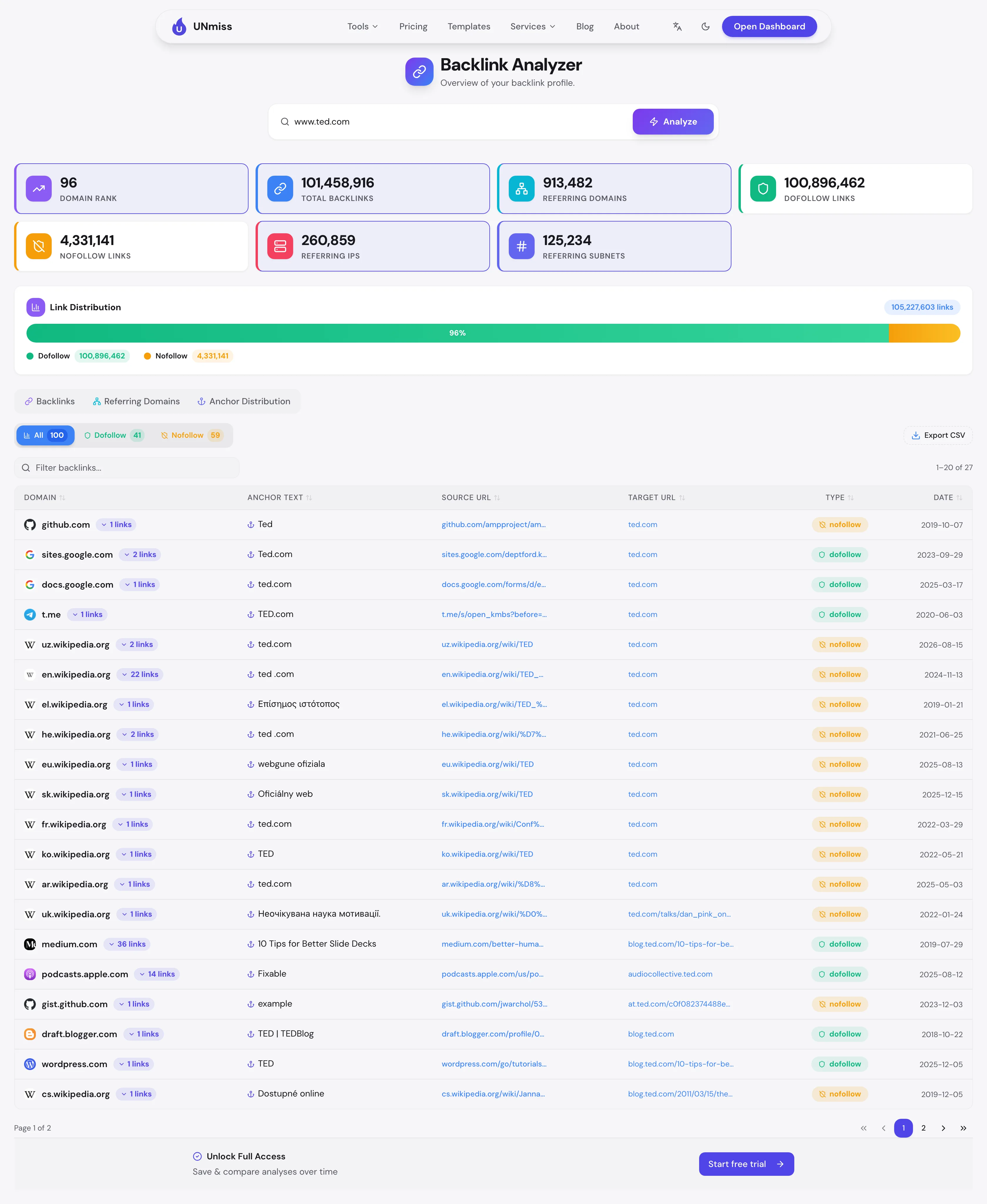Click the draft.blogger.com favicon
Screen dimensions: 987x1204
point(30,1034)
